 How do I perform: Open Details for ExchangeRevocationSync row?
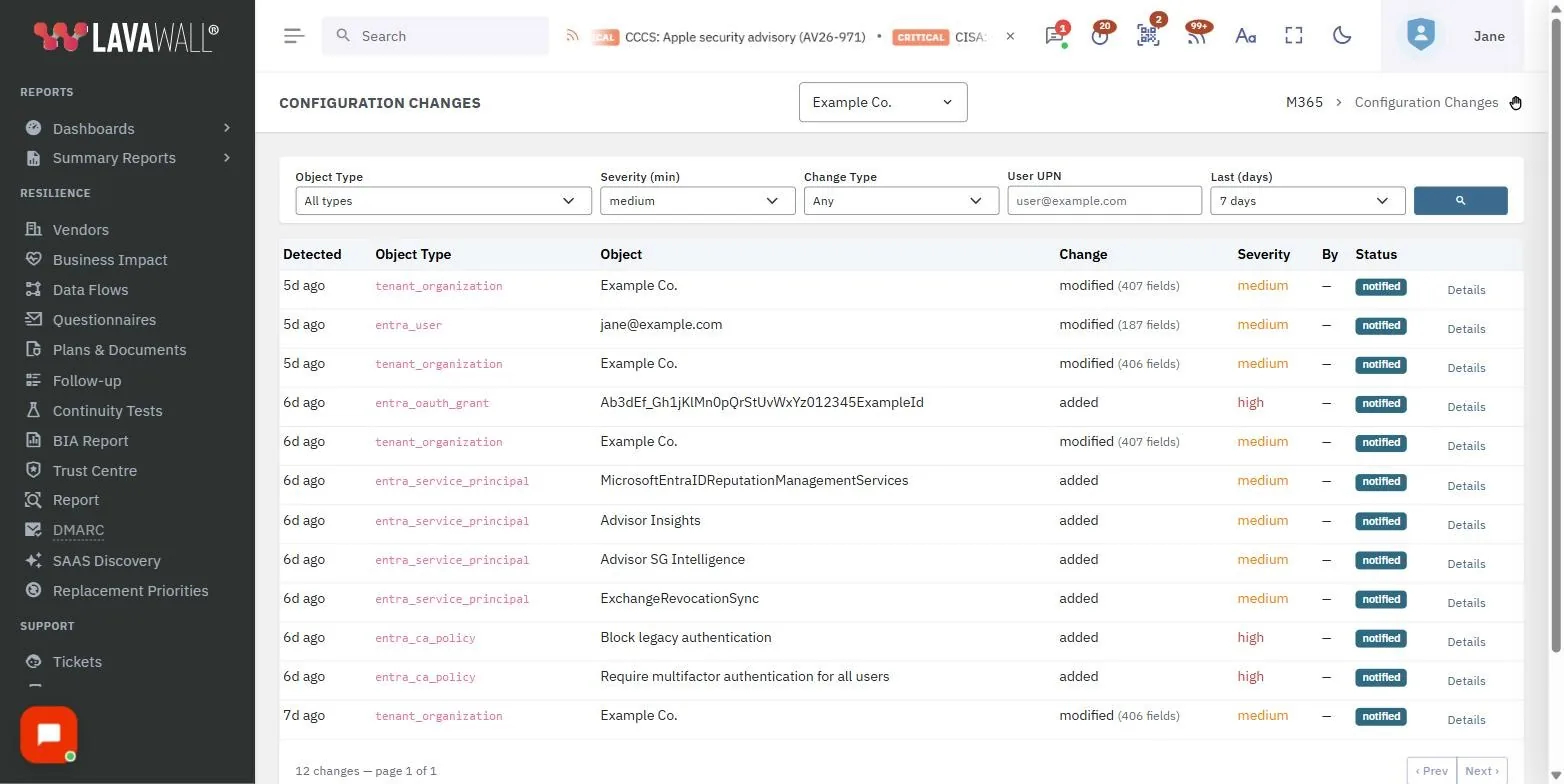pyautogui.click(x=1466, y=603)
